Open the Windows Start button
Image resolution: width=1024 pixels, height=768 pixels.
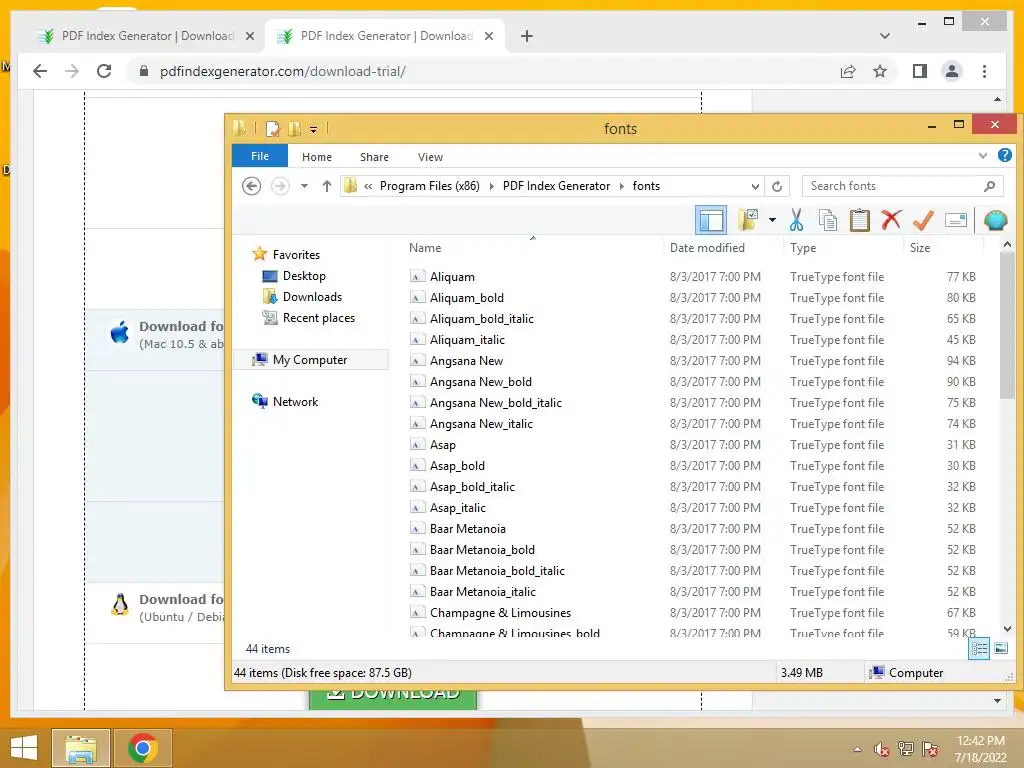click(24, 748)
